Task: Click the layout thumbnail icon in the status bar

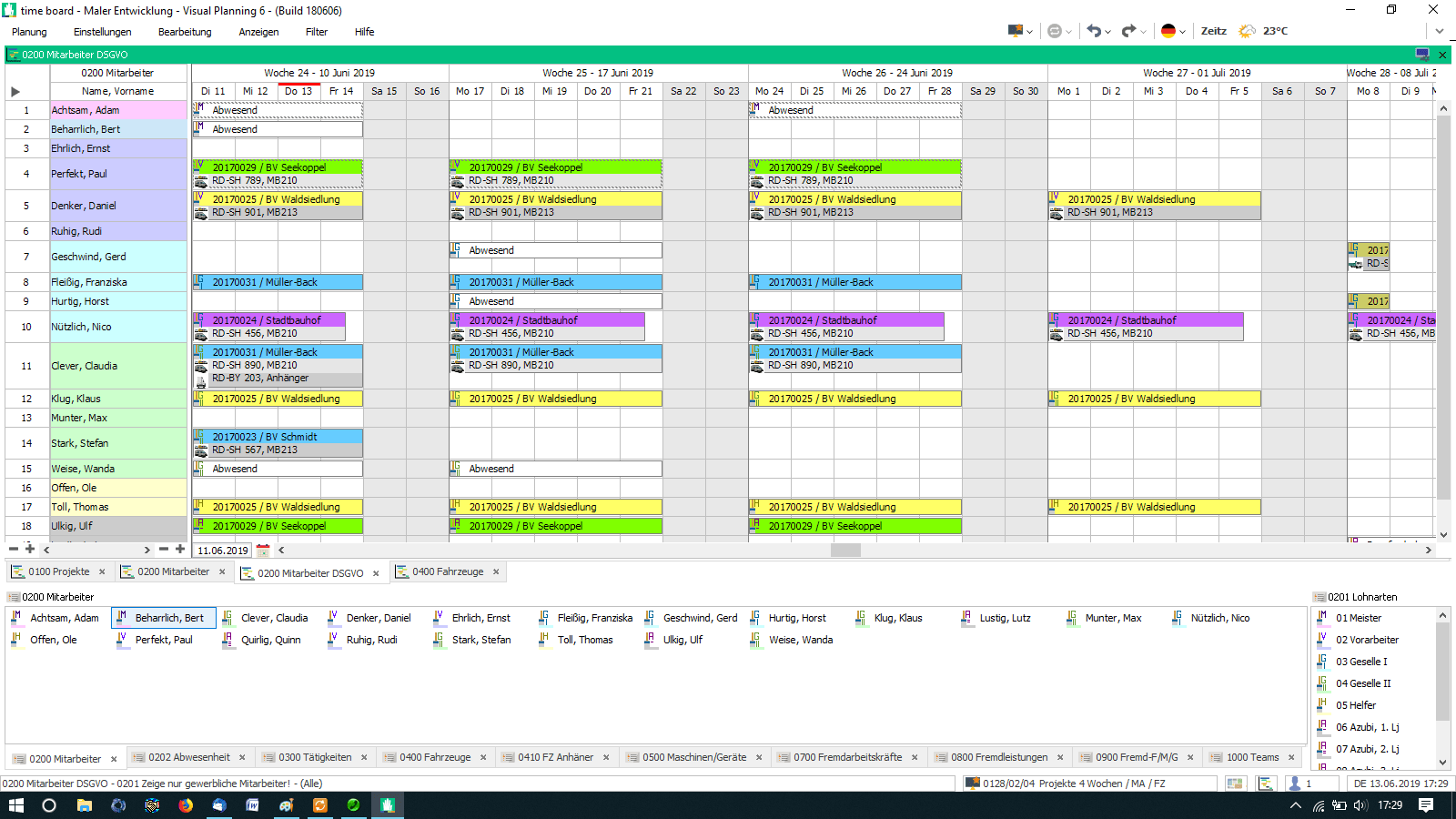Action: 1235,784
